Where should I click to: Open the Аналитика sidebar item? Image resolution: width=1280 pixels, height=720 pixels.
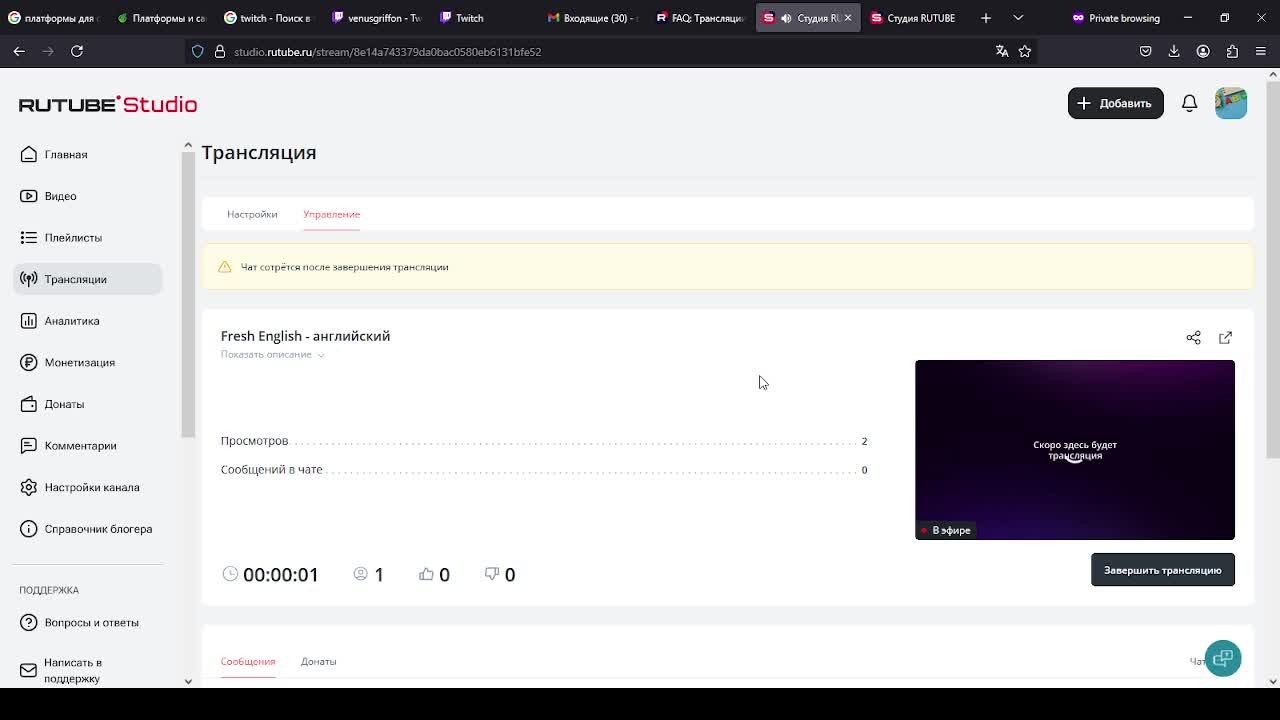coord(88,321)
